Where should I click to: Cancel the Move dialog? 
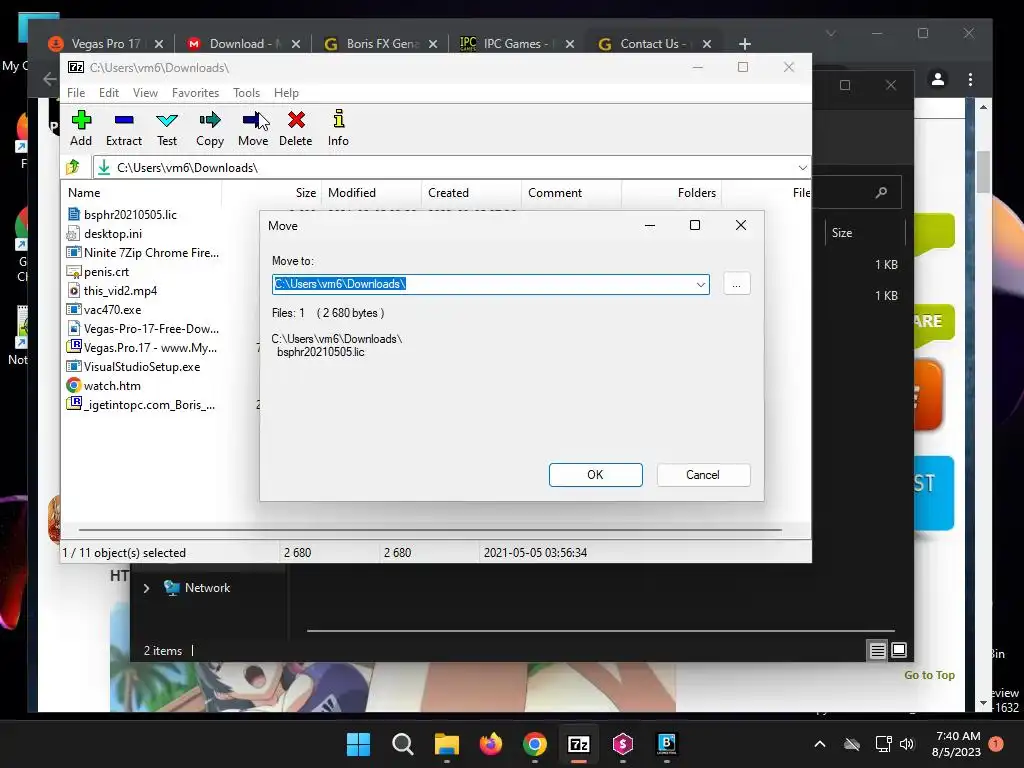703,475
